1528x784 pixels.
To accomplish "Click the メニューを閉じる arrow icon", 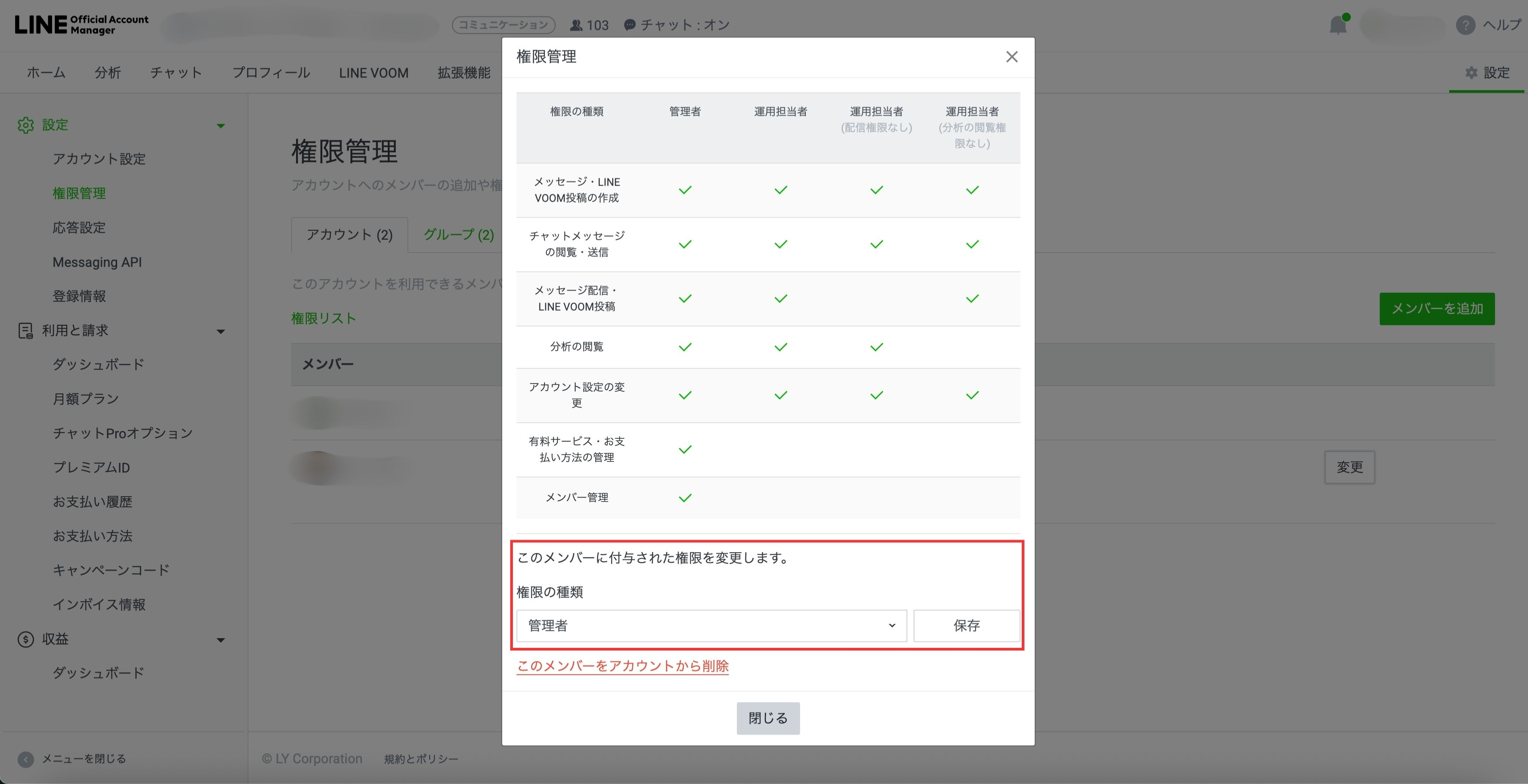I will (x=25, y=759).
